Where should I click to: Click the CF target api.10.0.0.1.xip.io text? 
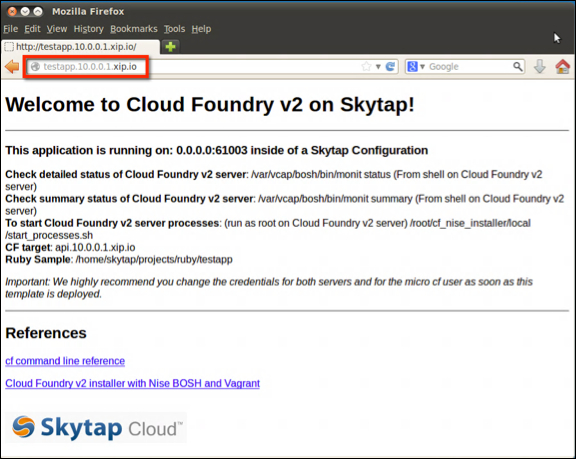[70, 247]
